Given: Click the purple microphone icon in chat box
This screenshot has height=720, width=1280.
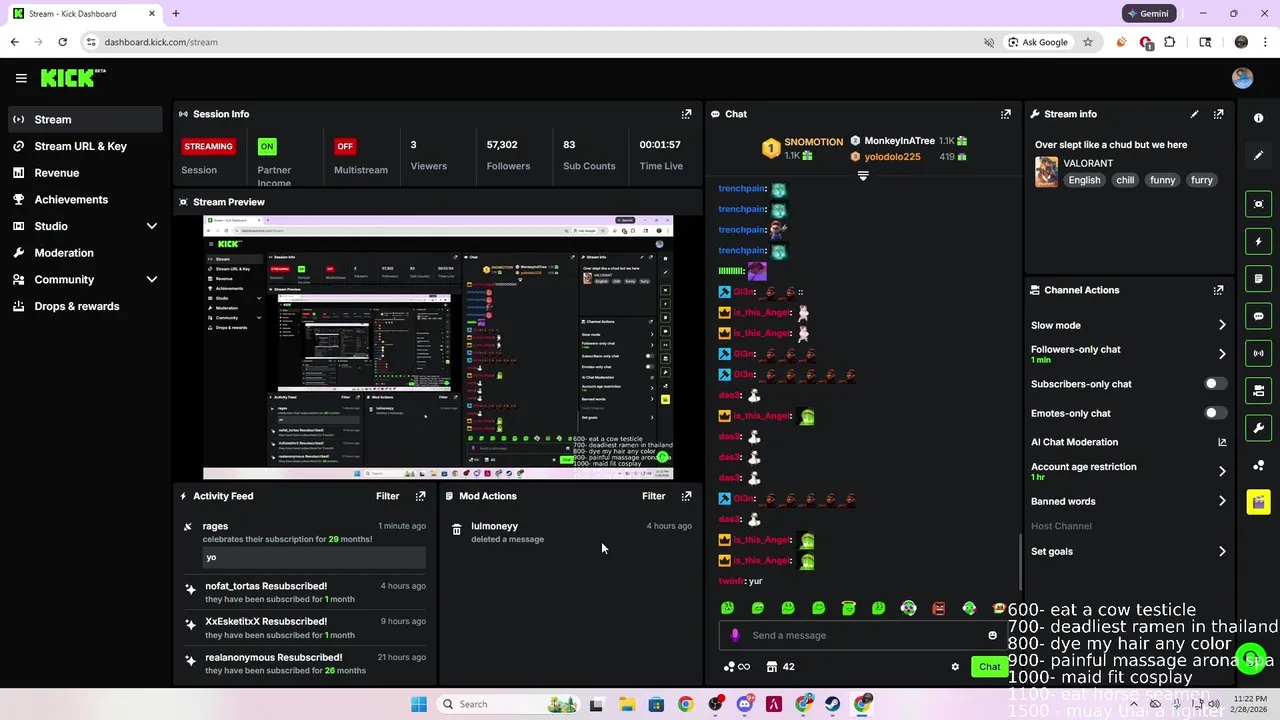Looking at the screenshot, I should 735,635.
